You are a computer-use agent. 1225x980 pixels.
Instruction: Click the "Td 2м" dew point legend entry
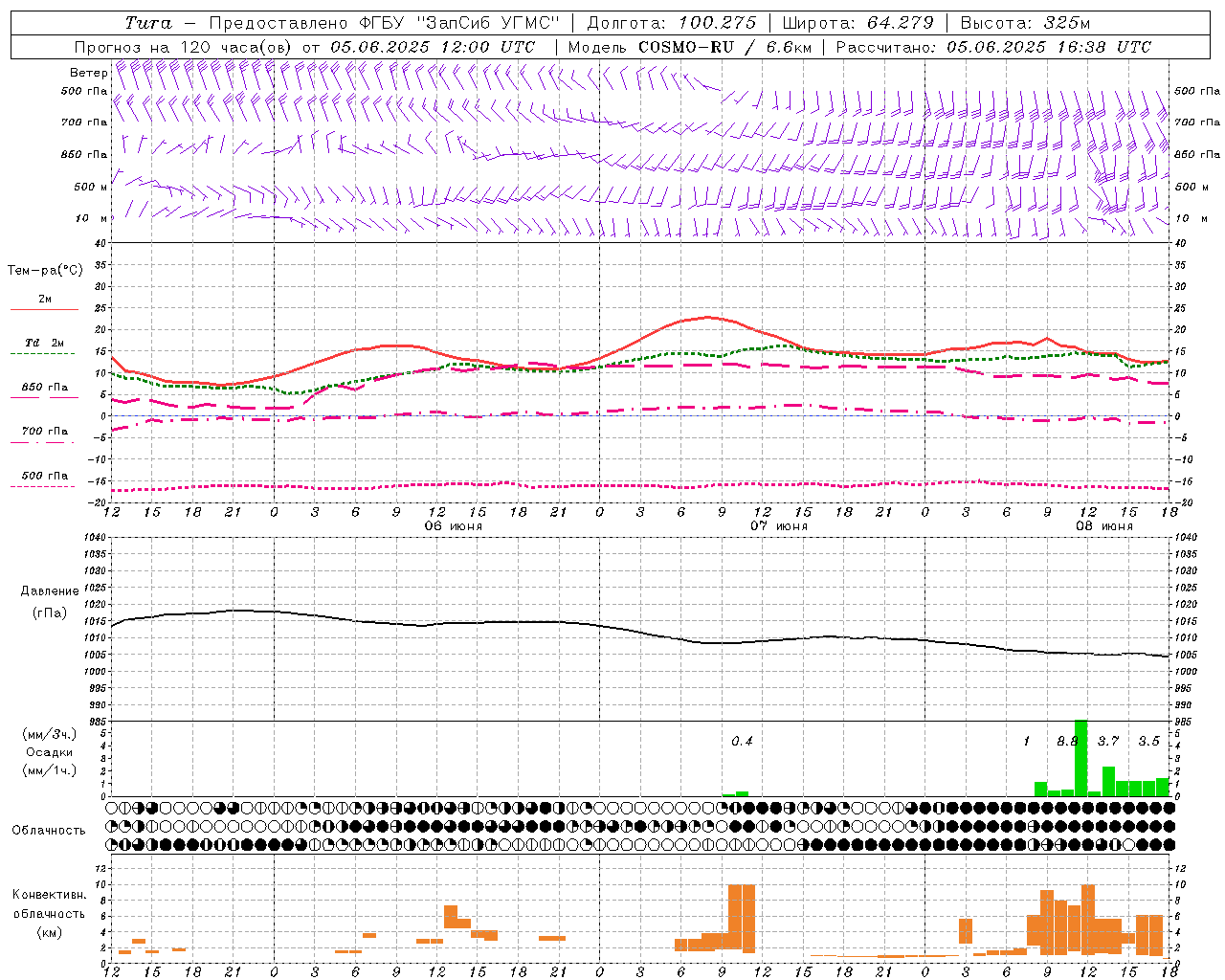(45, 343)
